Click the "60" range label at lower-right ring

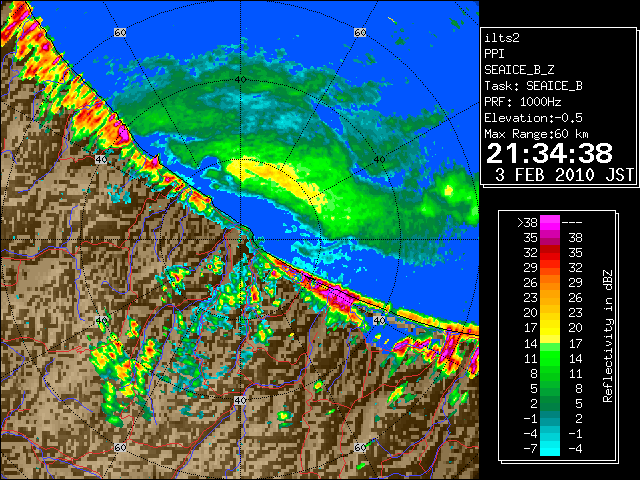[x=360, y=448]
